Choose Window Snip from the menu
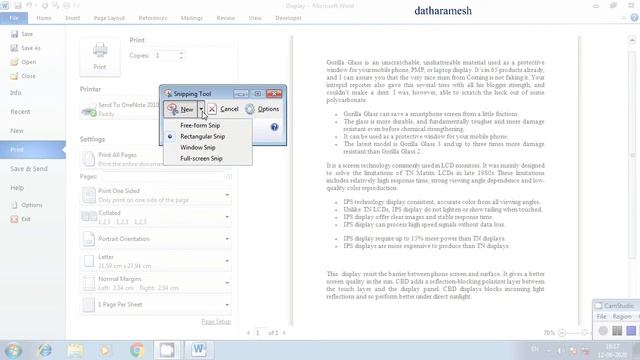Image resolution: width=640 pixels, height=360 pixels. 198,147
